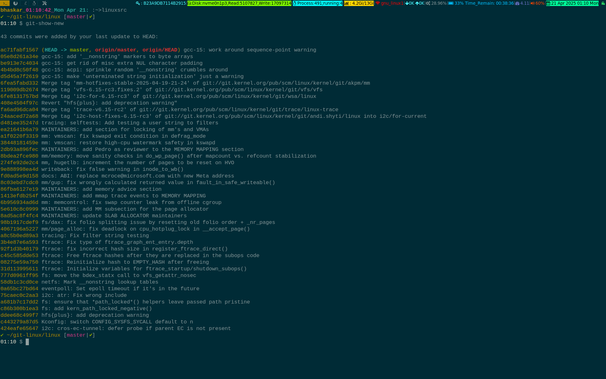606x379 pixels.
Task: Click the 'ftrace_startup/shutdown_subops()' commit
Action: (123, 269)
